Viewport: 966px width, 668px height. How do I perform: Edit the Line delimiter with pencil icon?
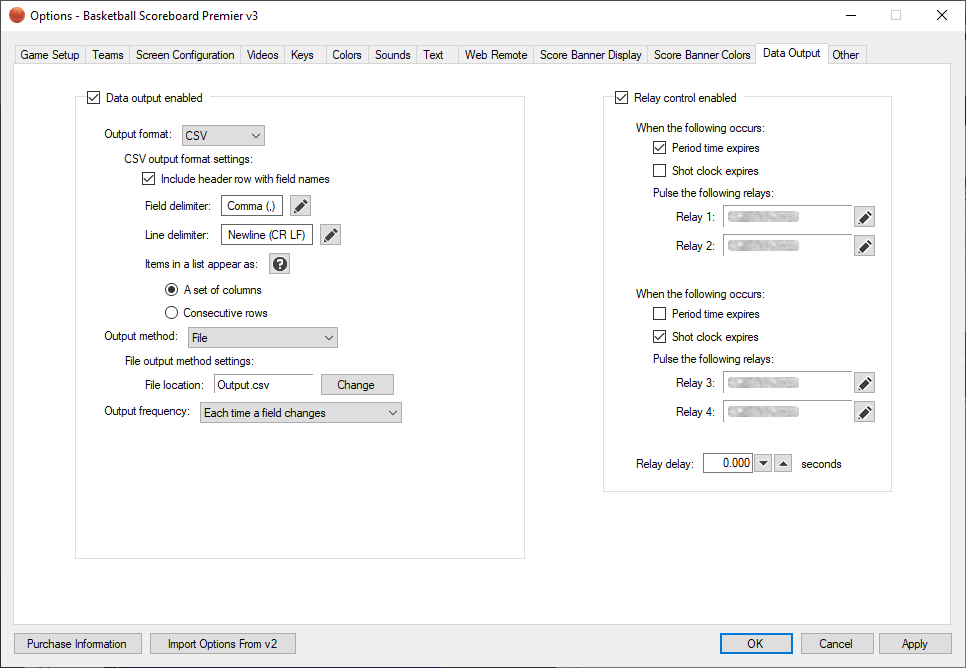[331, 235]
